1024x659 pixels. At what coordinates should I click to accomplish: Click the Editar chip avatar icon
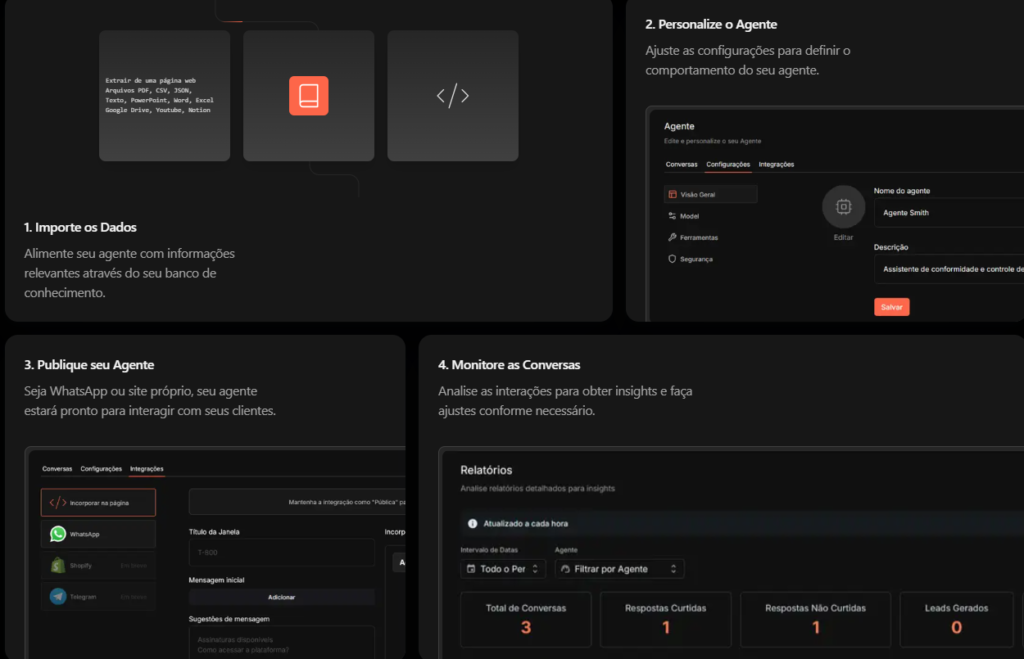pos(843,206)
